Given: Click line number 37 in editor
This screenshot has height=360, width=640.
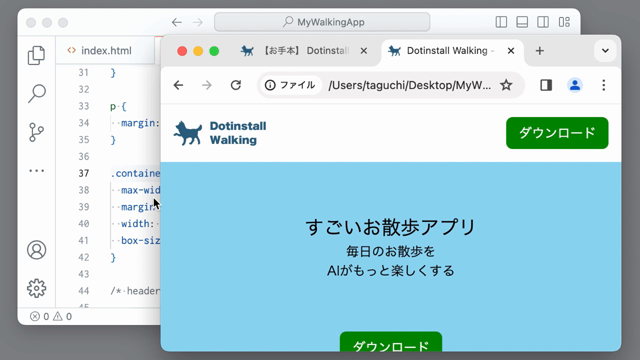Looking at the screenshot, I should click(84, 173).
